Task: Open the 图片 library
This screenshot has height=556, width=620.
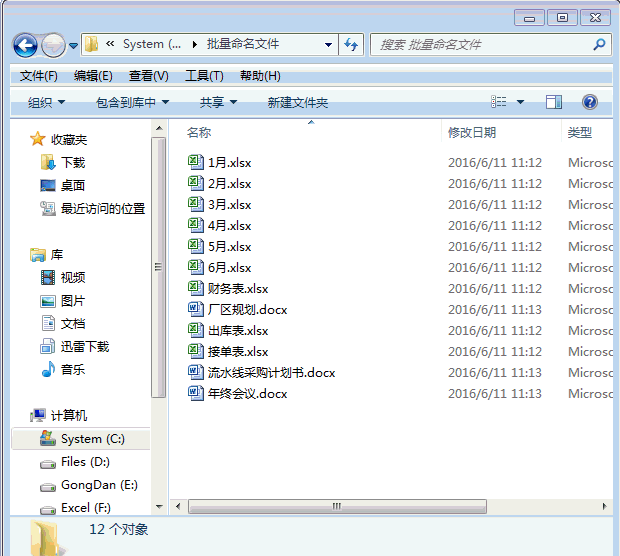Action: [63, 301]
